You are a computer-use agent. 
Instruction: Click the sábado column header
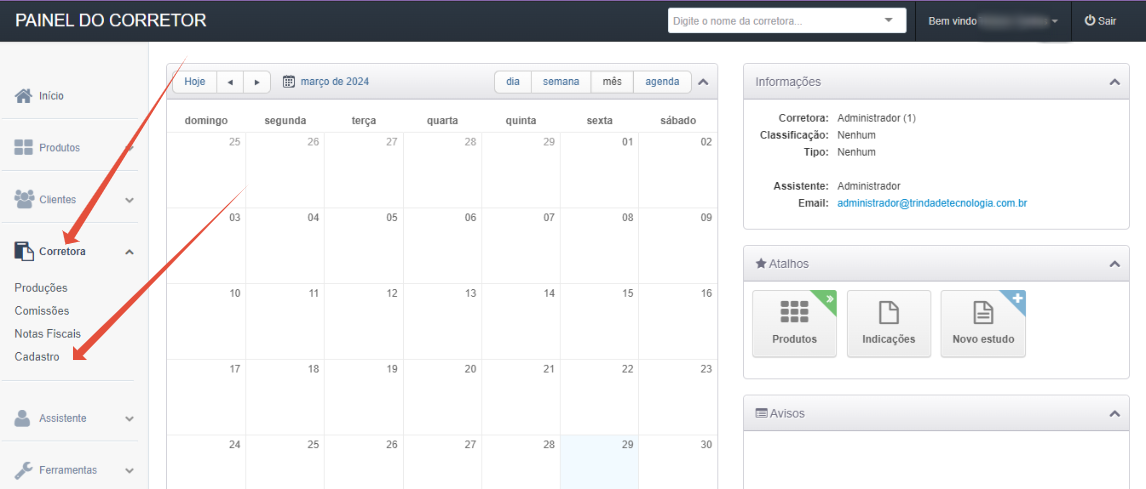click(x=678, y=121)
